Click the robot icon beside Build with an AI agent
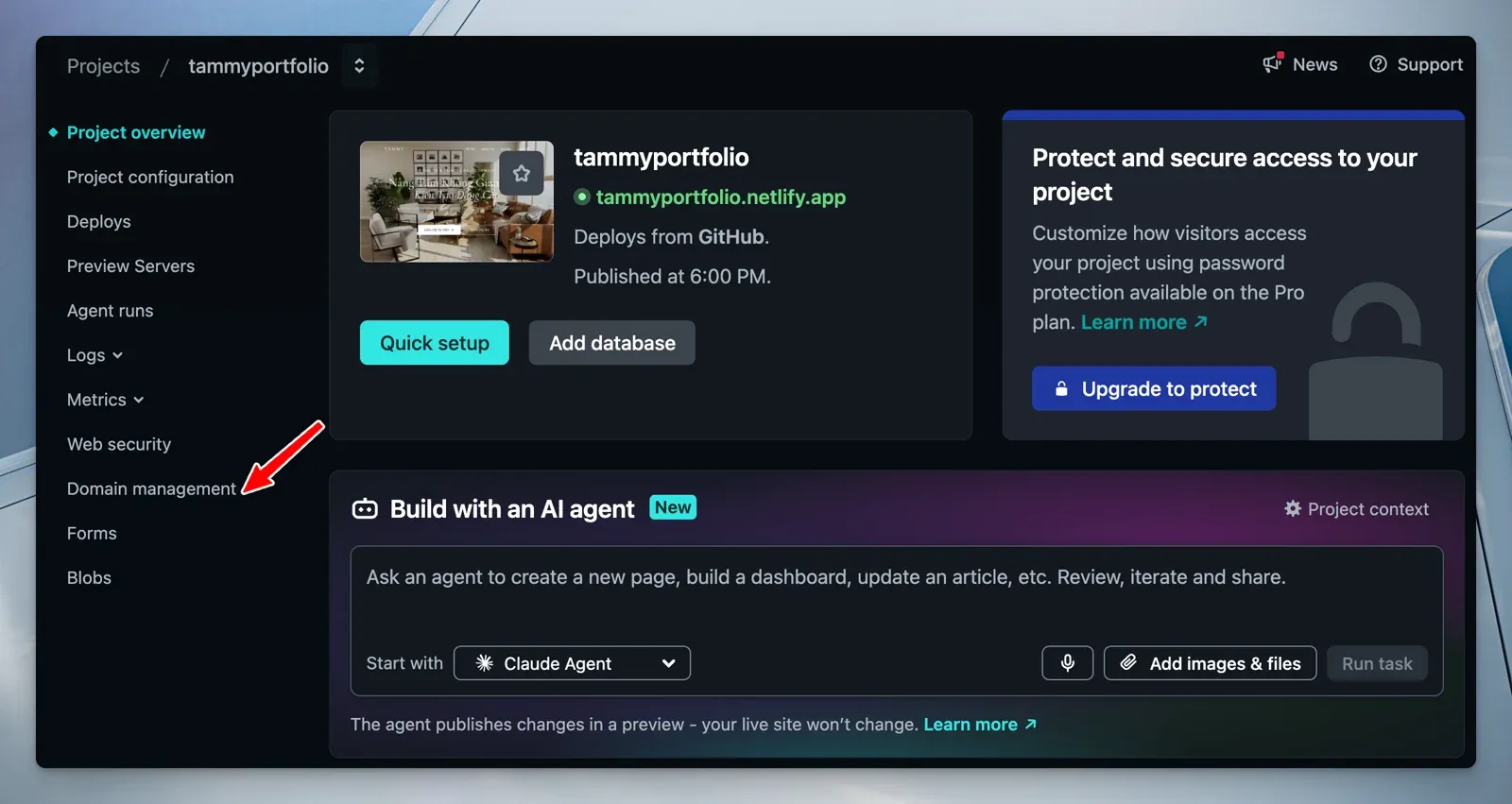Image resolution: width=1512 pixels, height=804 pixels. pos(365,510)
